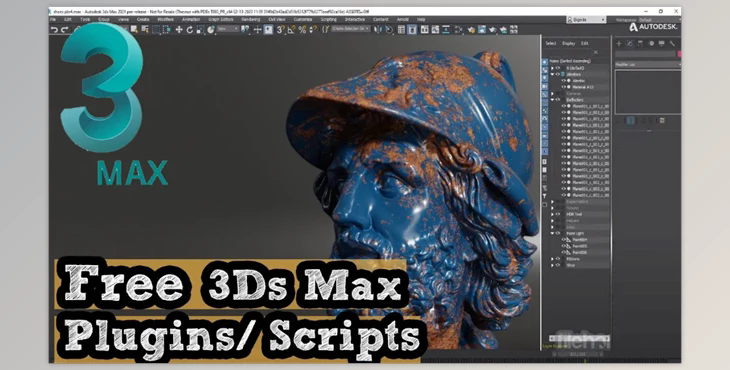Switch to the Hierarchy command panel tab
Image resolution: width=730 pixels, height=370 pixels.
640,43
